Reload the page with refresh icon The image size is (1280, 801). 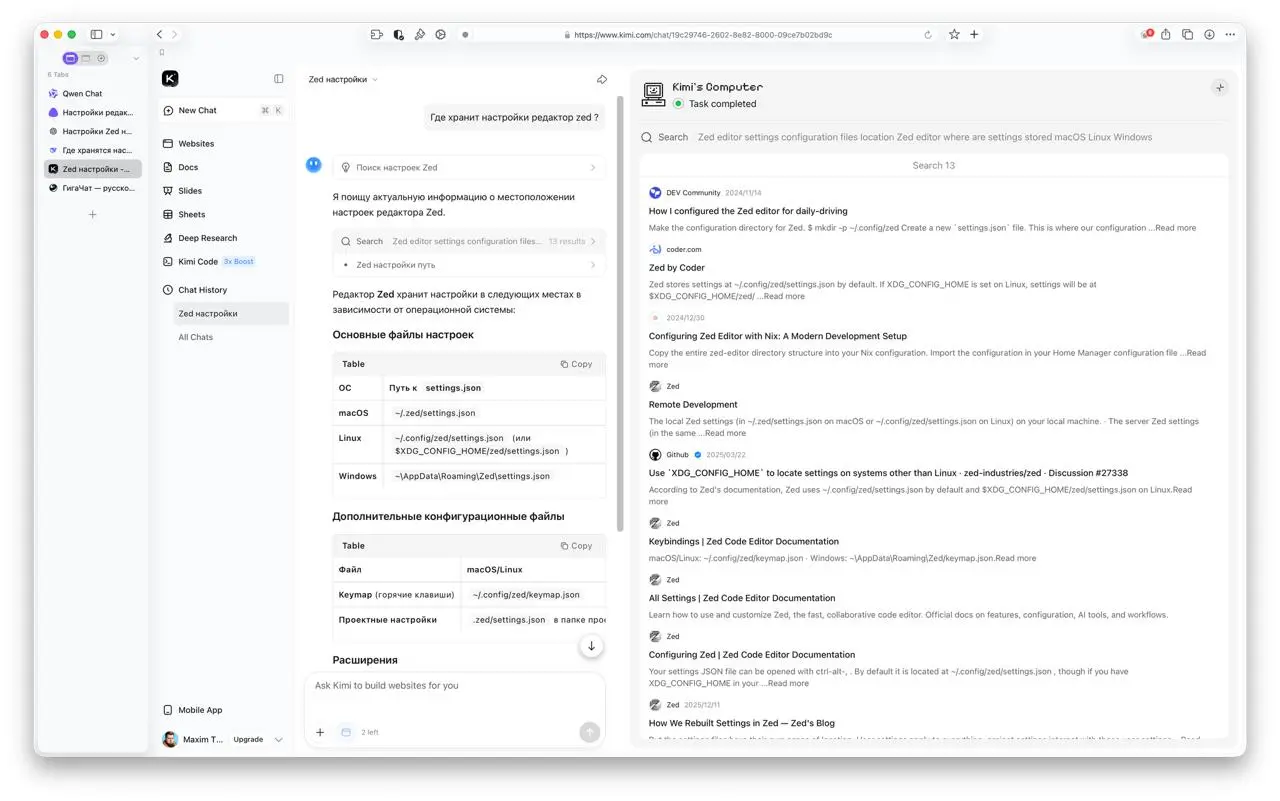(x=928, y=34)
